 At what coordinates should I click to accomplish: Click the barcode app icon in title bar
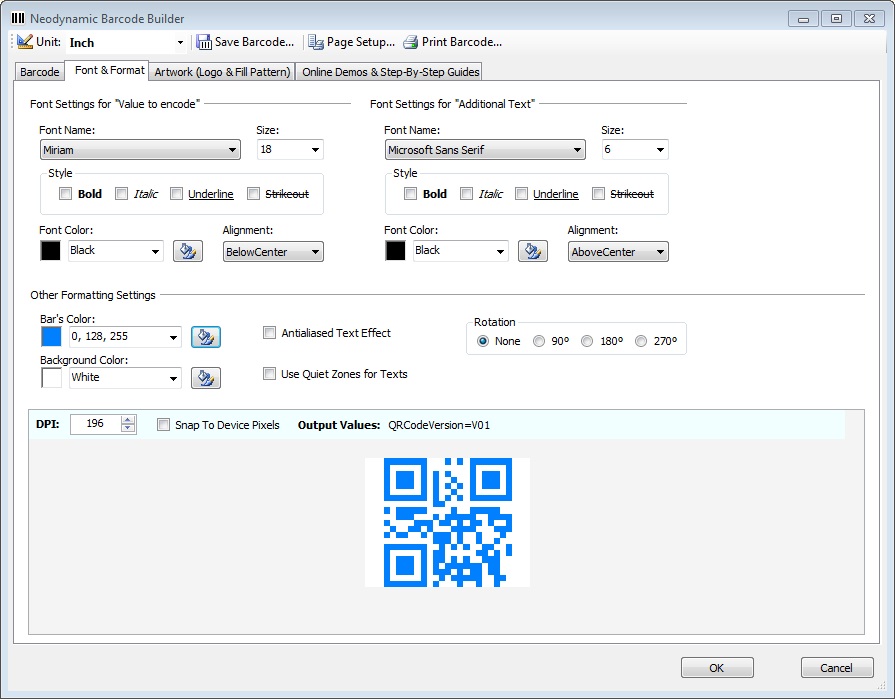point(18,18)
